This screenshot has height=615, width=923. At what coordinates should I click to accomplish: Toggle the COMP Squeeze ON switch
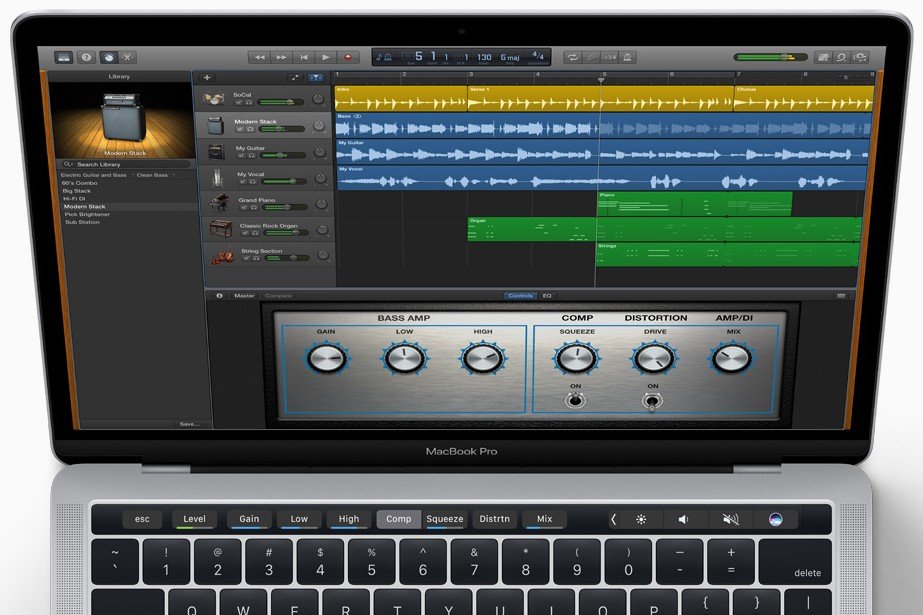click(575, 400)
